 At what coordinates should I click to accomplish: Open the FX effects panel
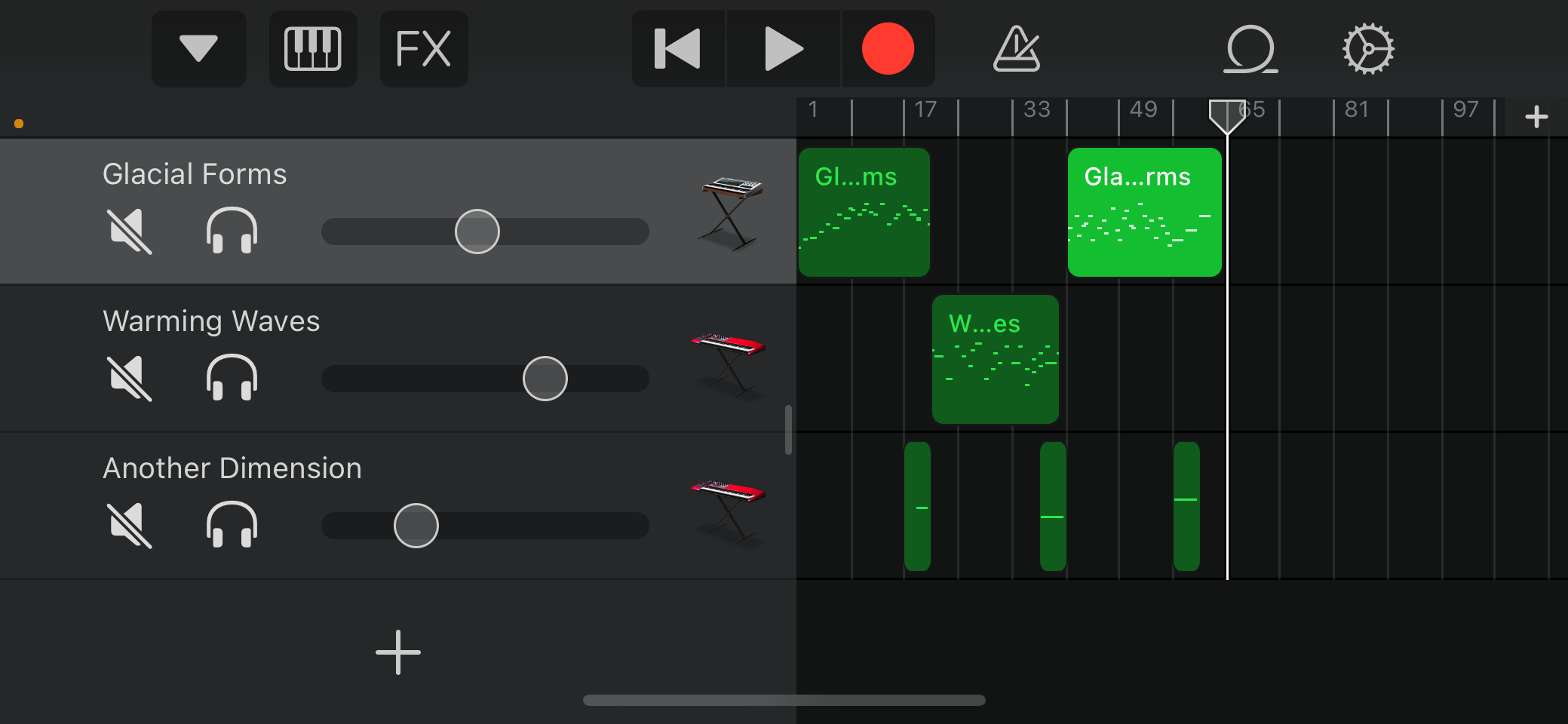[424, 49]
